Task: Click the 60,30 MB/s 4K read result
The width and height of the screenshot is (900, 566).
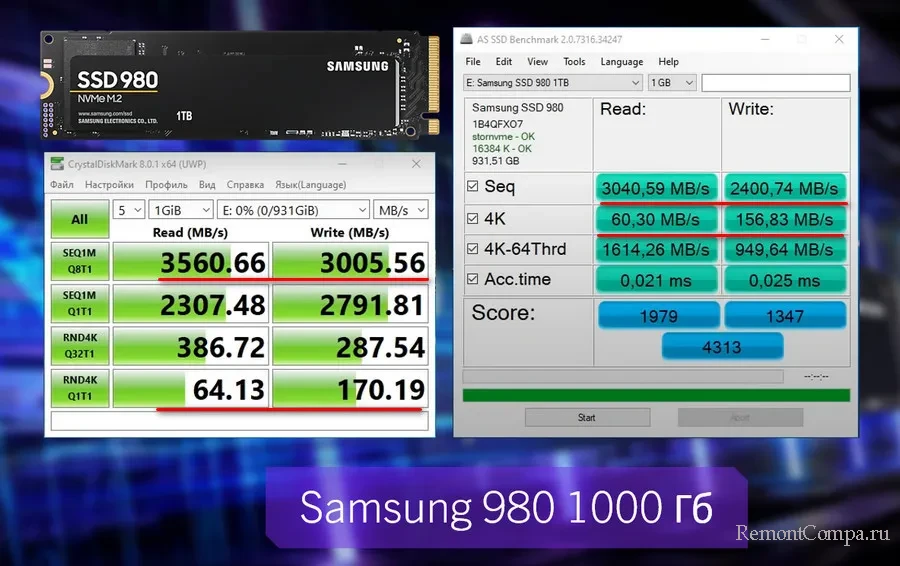Action: point(656,219)
